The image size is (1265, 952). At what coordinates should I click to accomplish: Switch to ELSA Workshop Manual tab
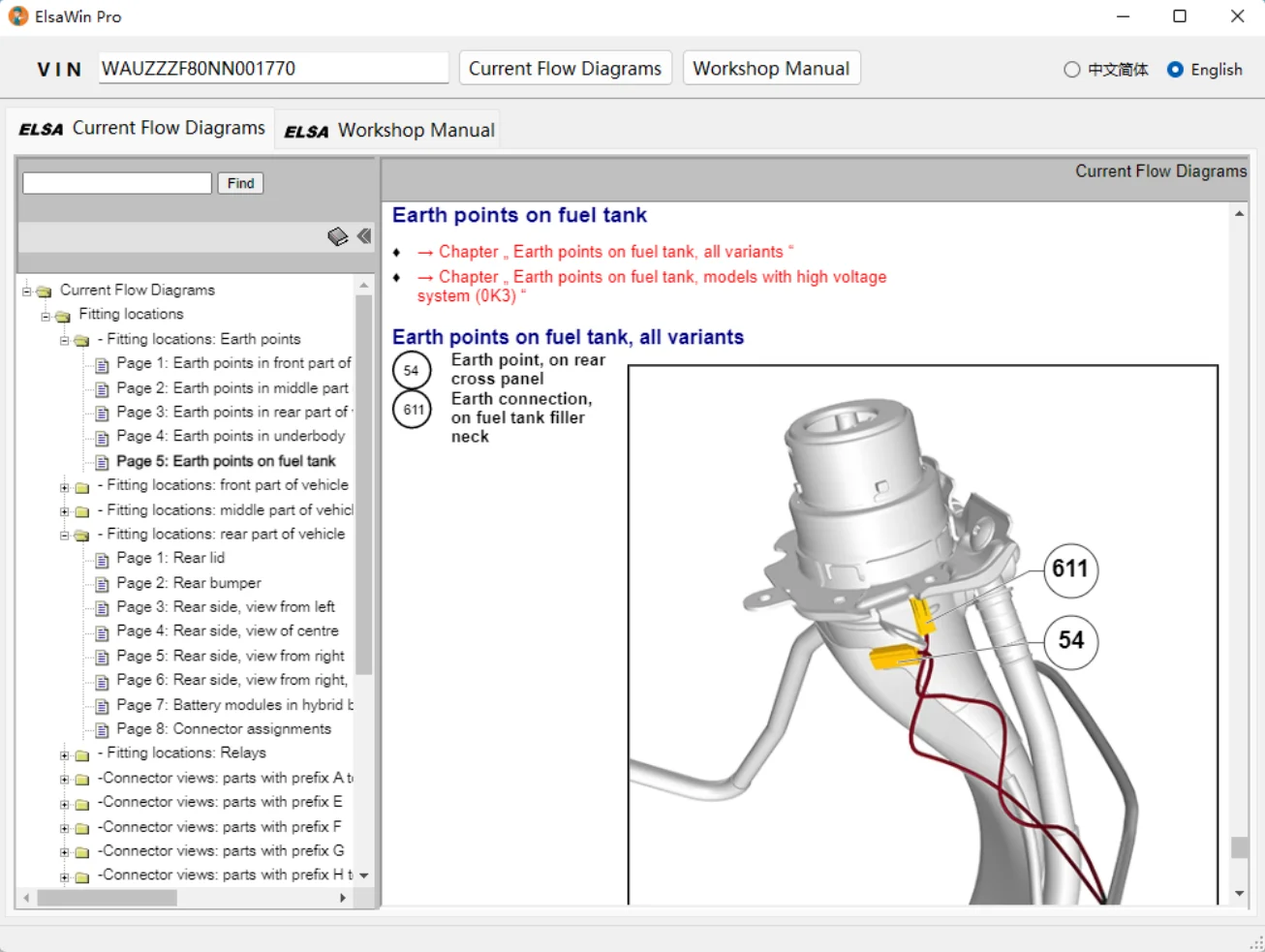coord(389,131)
